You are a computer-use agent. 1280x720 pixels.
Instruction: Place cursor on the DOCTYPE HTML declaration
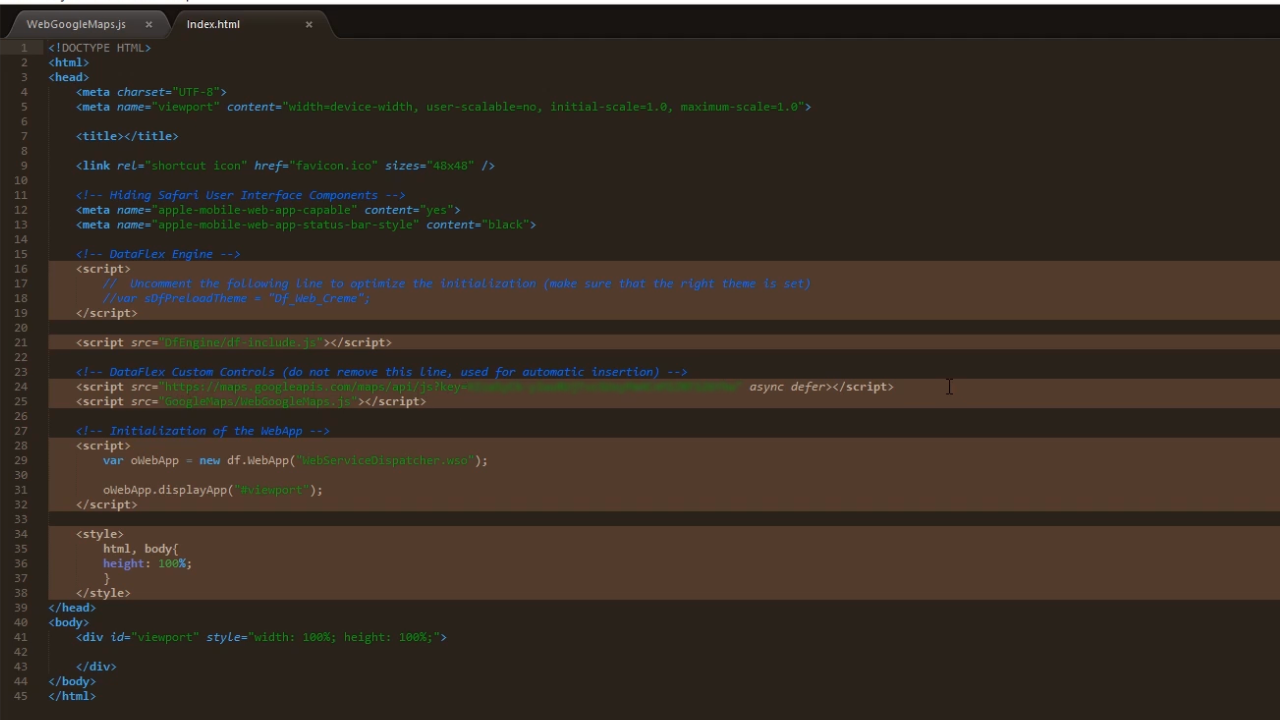(x=99, y=48)
